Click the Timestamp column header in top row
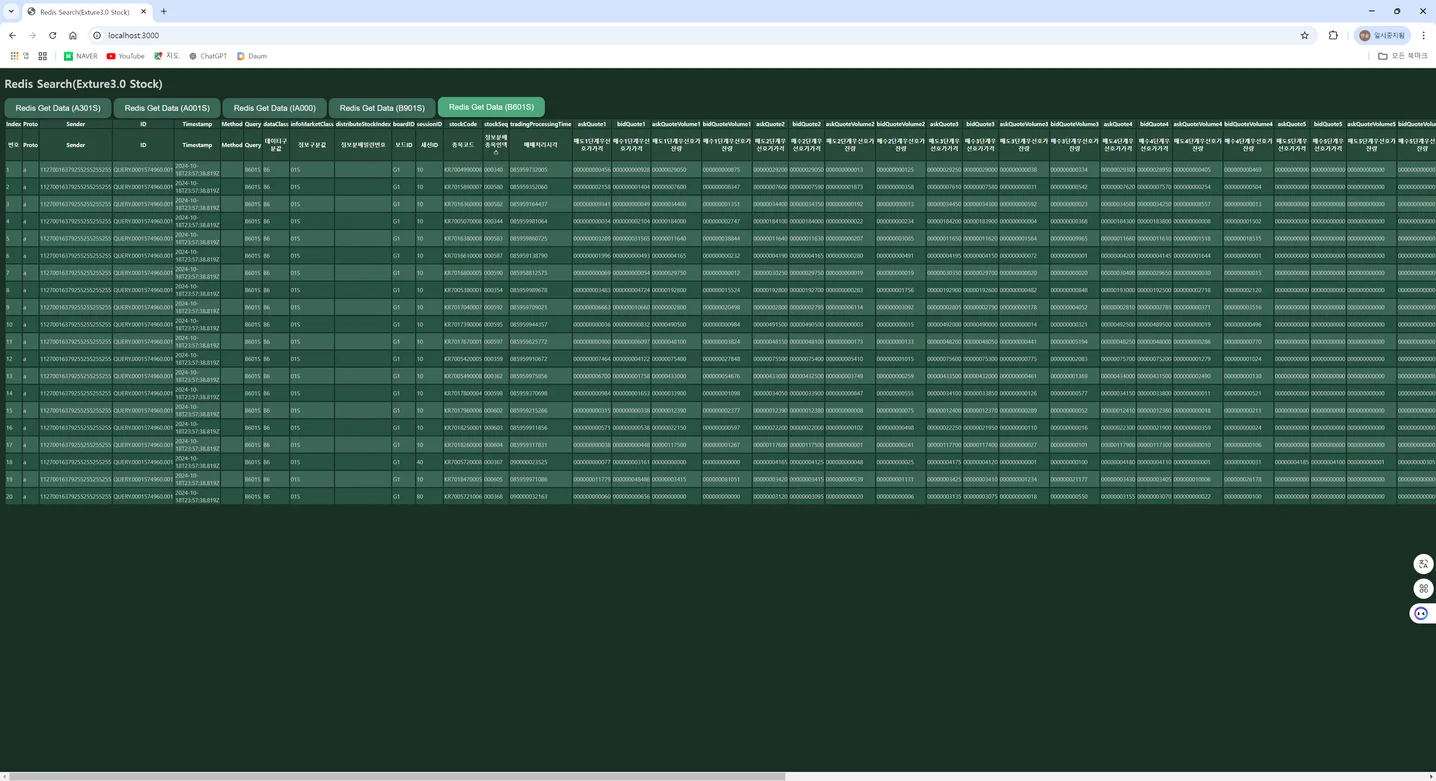Screen dimensions: 1436x781 coord(197,124)
